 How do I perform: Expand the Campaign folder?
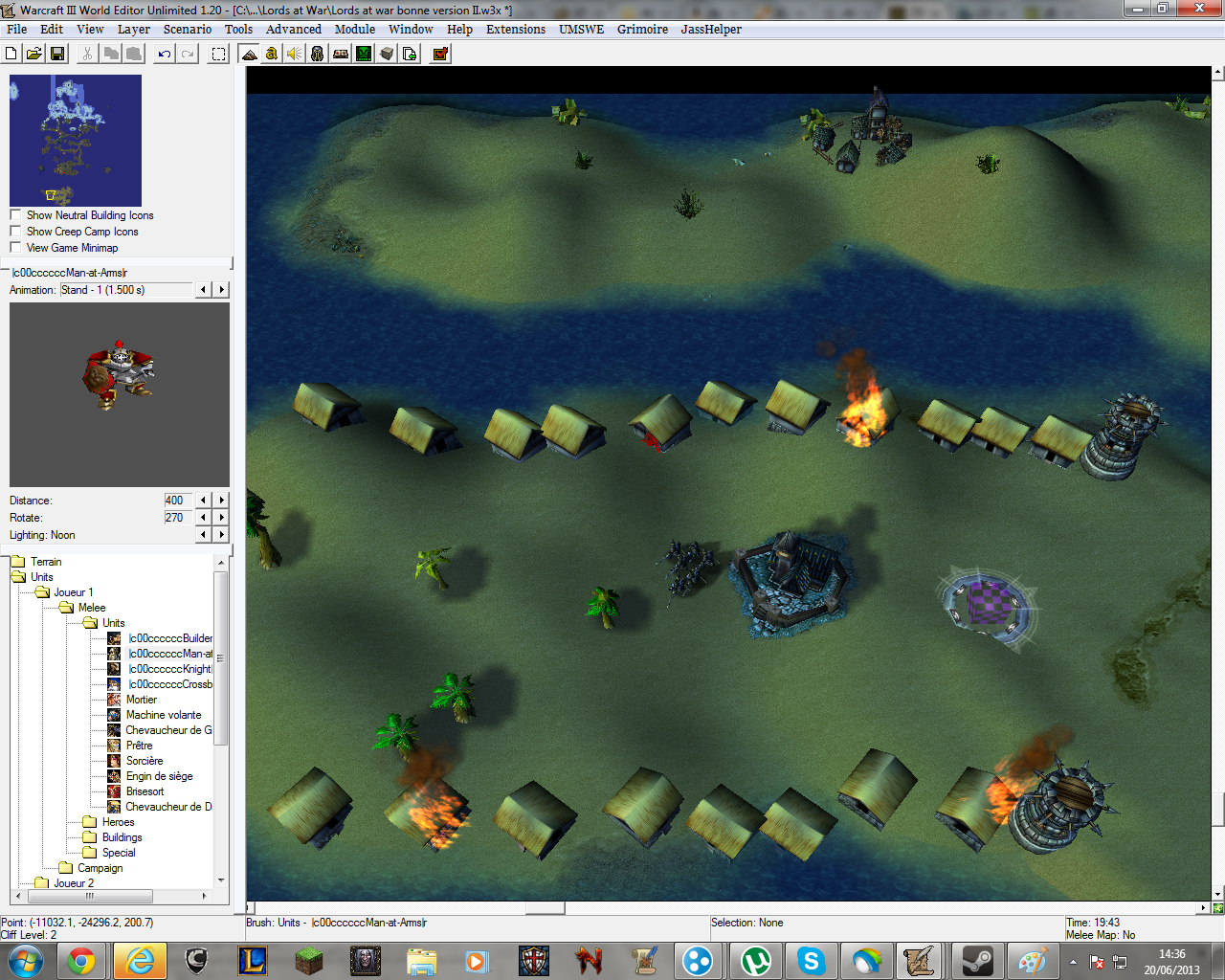[100, 868]
